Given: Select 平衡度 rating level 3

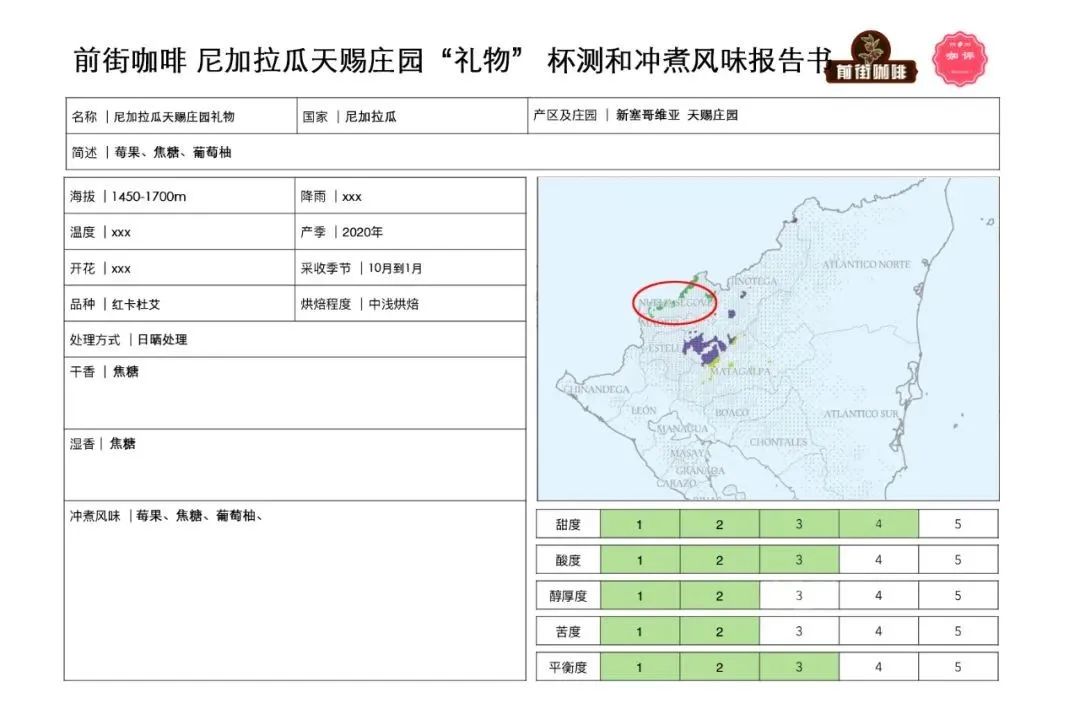Looking at the screenshot, I should pos(799,667).
